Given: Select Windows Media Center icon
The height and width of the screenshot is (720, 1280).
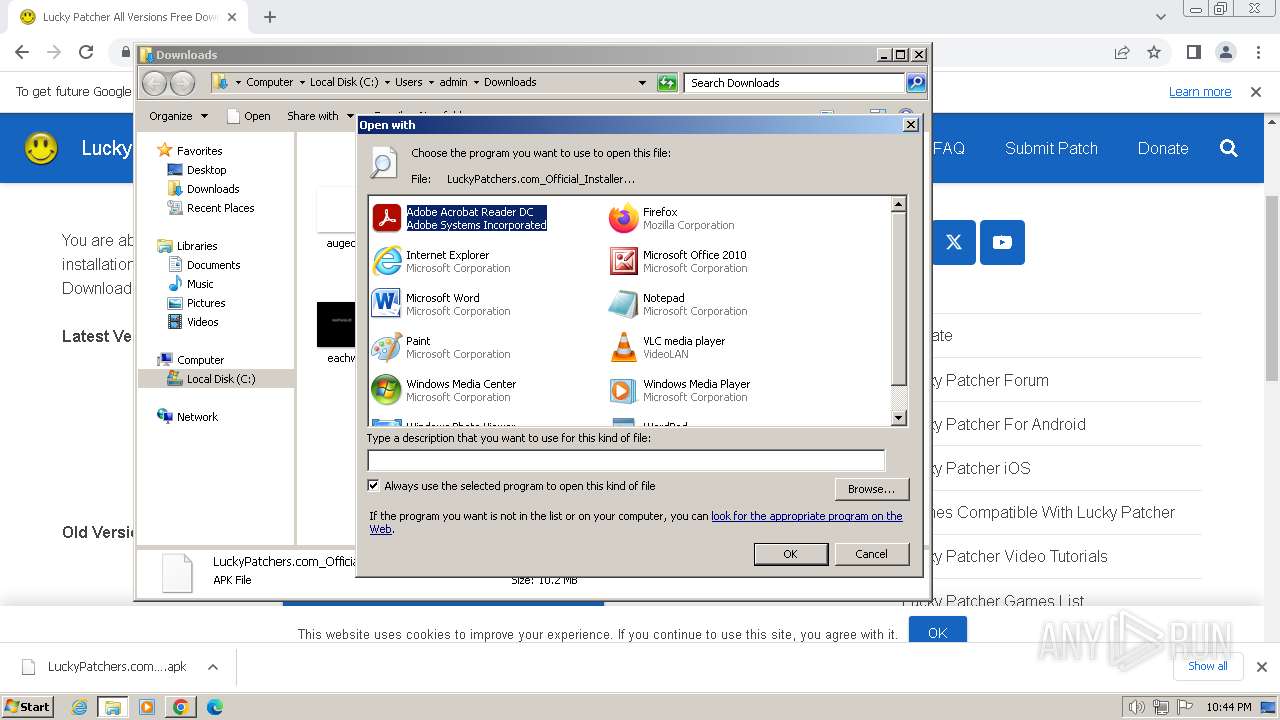Looking at the screenshot, I should [387, 390].
